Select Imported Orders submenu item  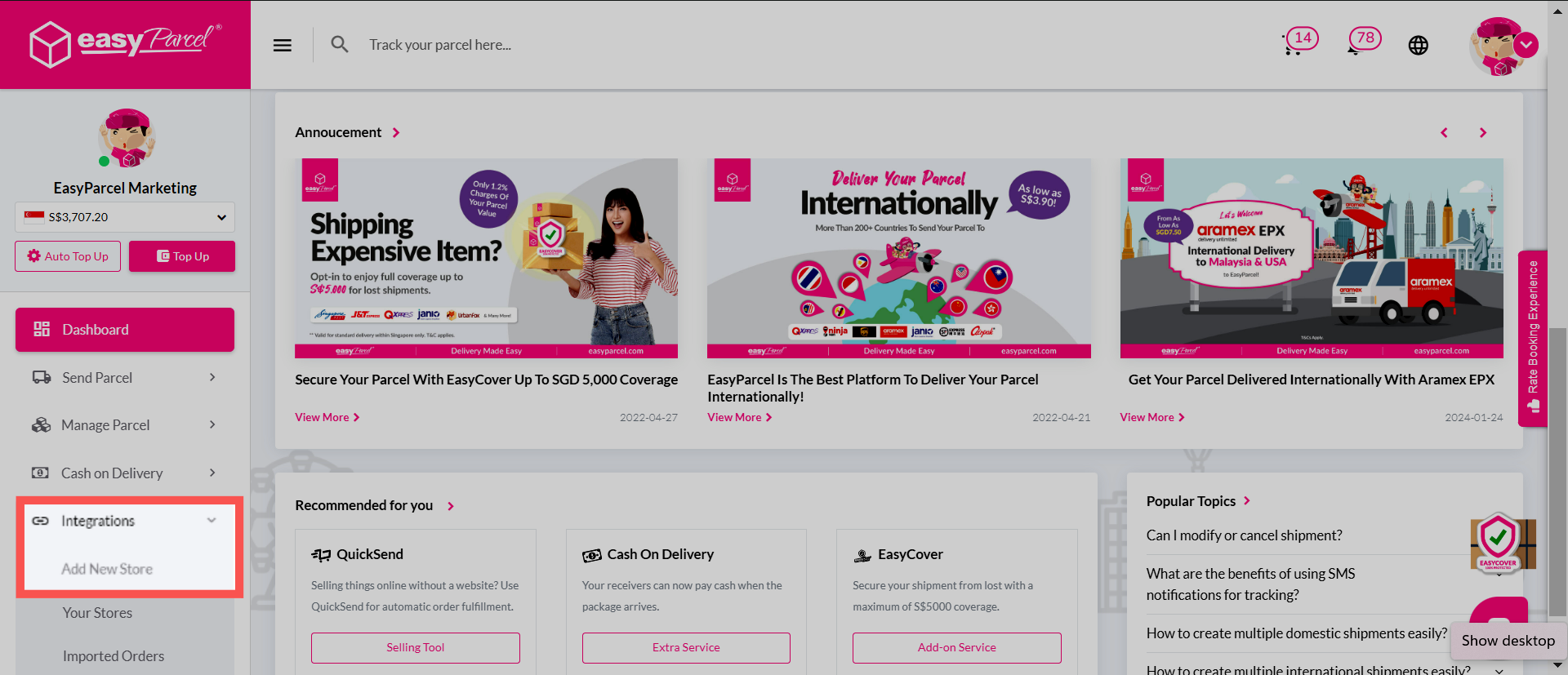114,656
